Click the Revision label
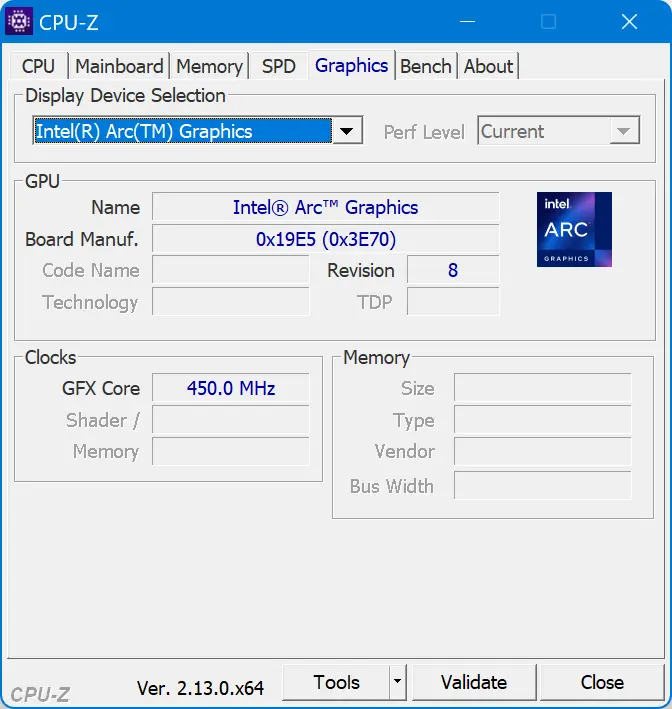Viewport: 672px width, 709px height. 361,270
